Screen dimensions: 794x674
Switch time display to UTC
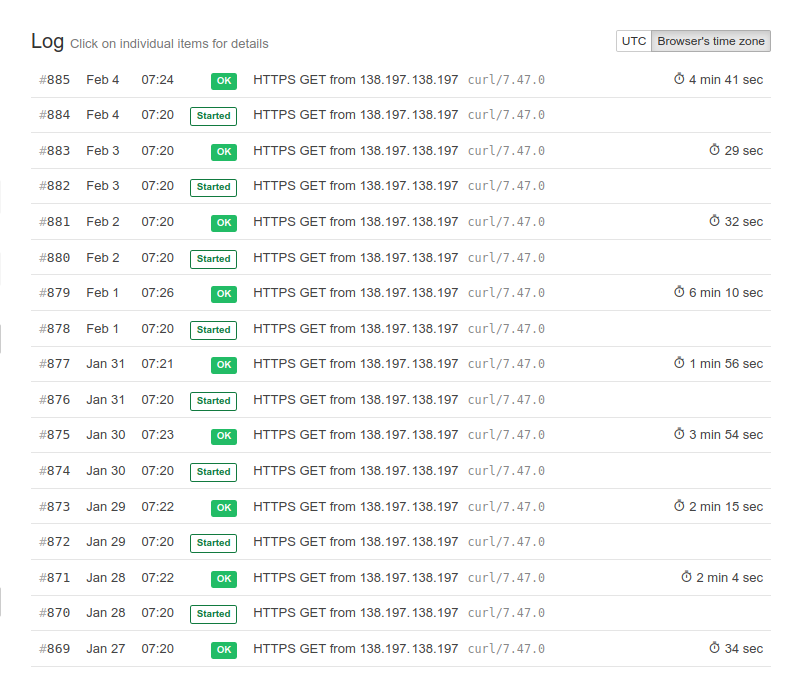click(x=634, y=41)
